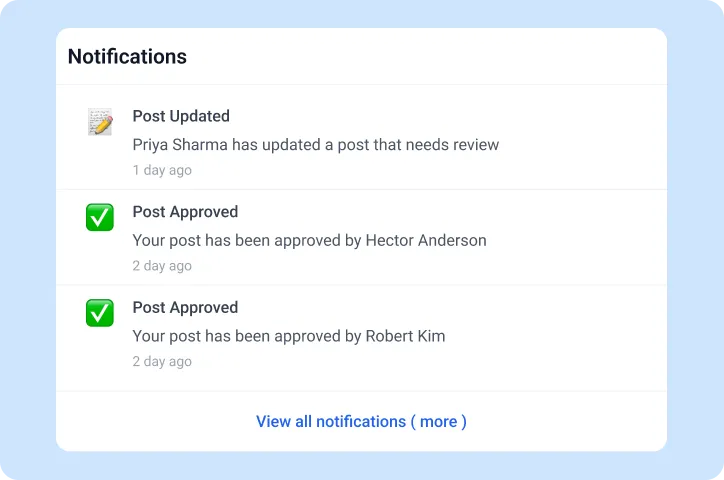Click "2 day ago" under Robert Kim's approval
The height and width of the screenshot is (480, 724).
(x=162, y=363)
